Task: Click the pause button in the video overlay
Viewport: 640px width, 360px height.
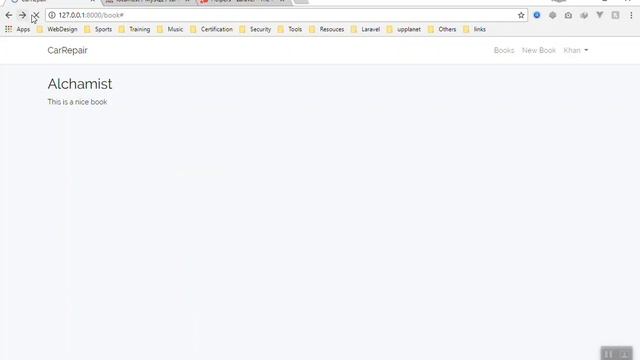Action: 608,354
